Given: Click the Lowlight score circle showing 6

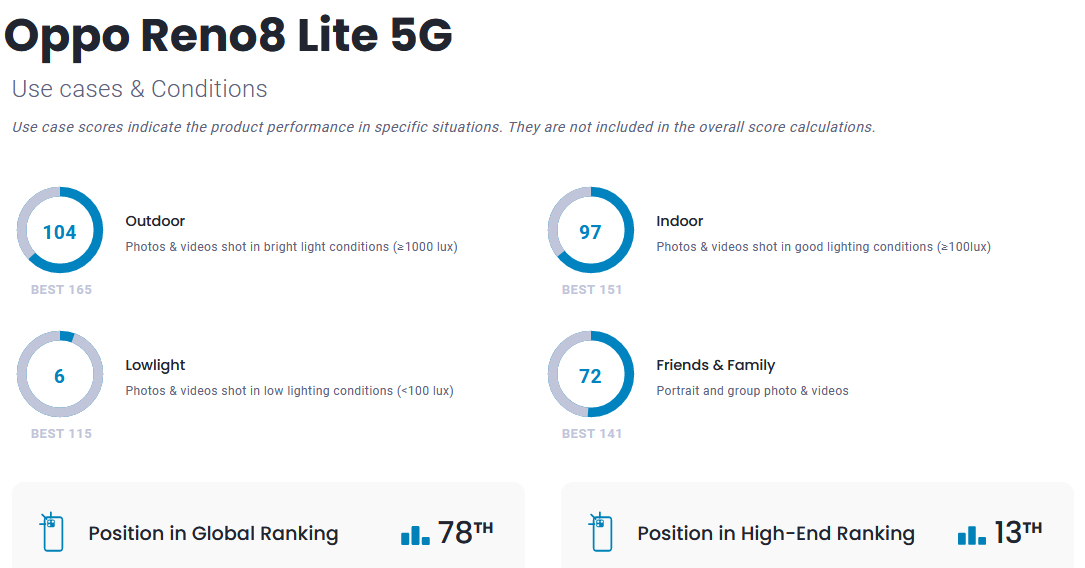Looking at the screenshot, I should pos(60,375).
